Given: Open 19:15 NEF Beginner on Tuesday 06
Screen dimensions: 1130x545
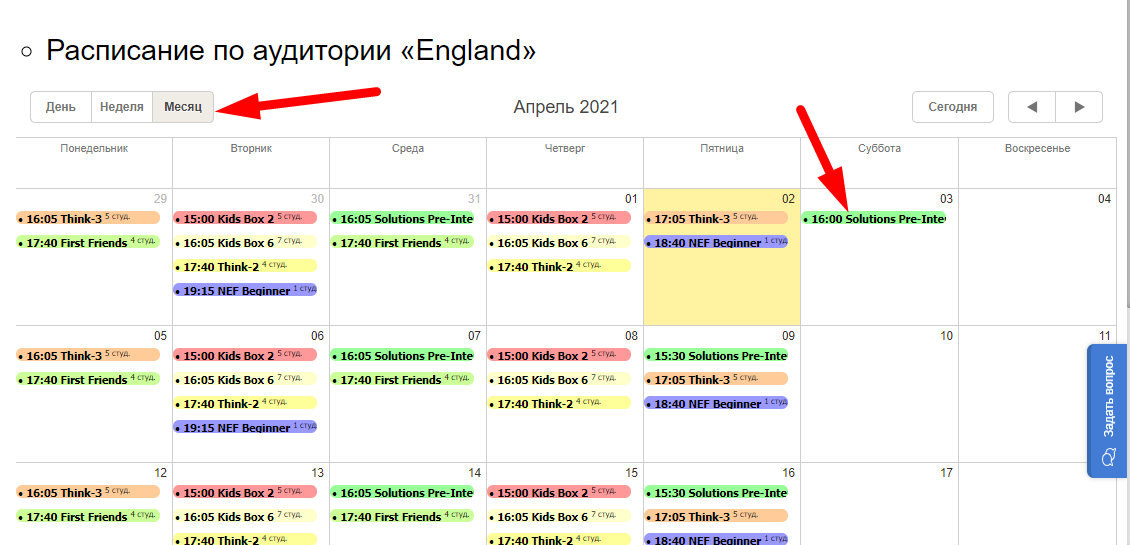Looking at the screenshot, I should click(245, 427).
